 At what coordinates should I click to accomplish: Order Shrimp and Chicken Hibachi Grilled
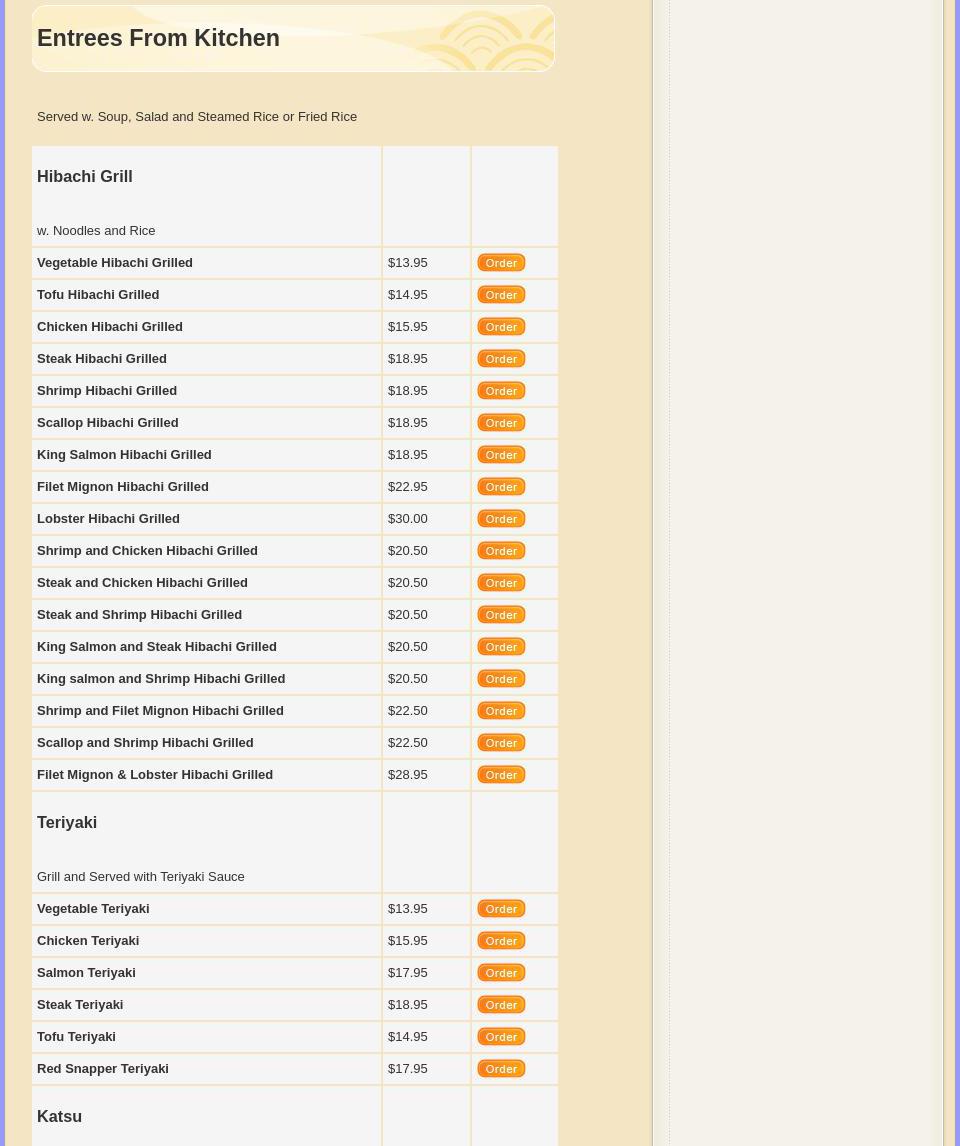click(501, 551)
